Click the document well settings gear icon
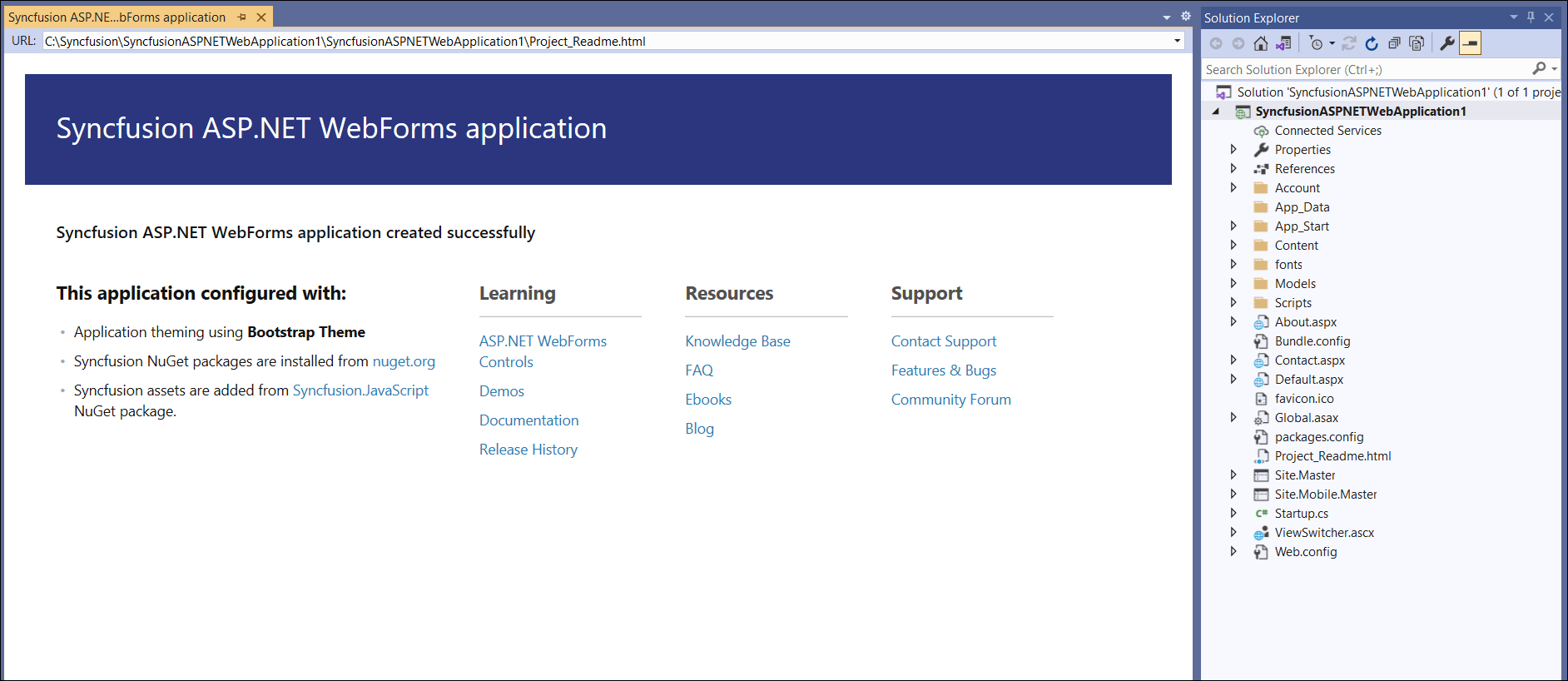1568x681 pixels. coord(1186,16)
